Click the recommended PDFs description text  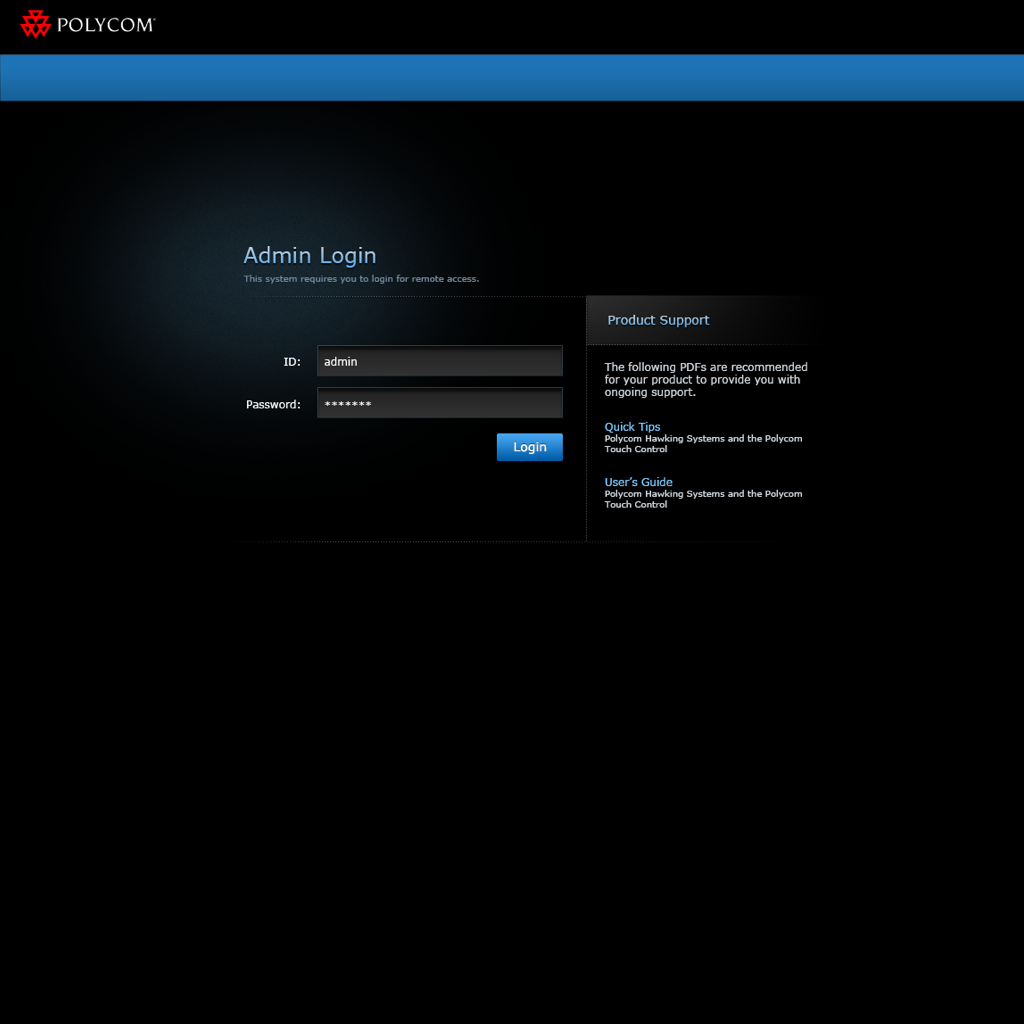pos(705,379)
